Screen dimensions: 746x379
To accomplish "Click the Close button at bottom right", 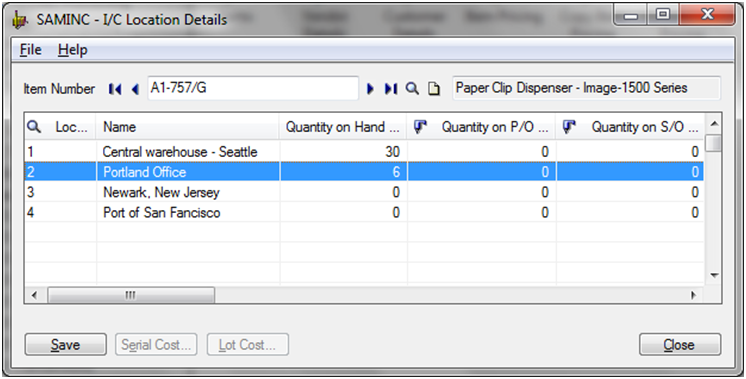I will coord(680,344).
